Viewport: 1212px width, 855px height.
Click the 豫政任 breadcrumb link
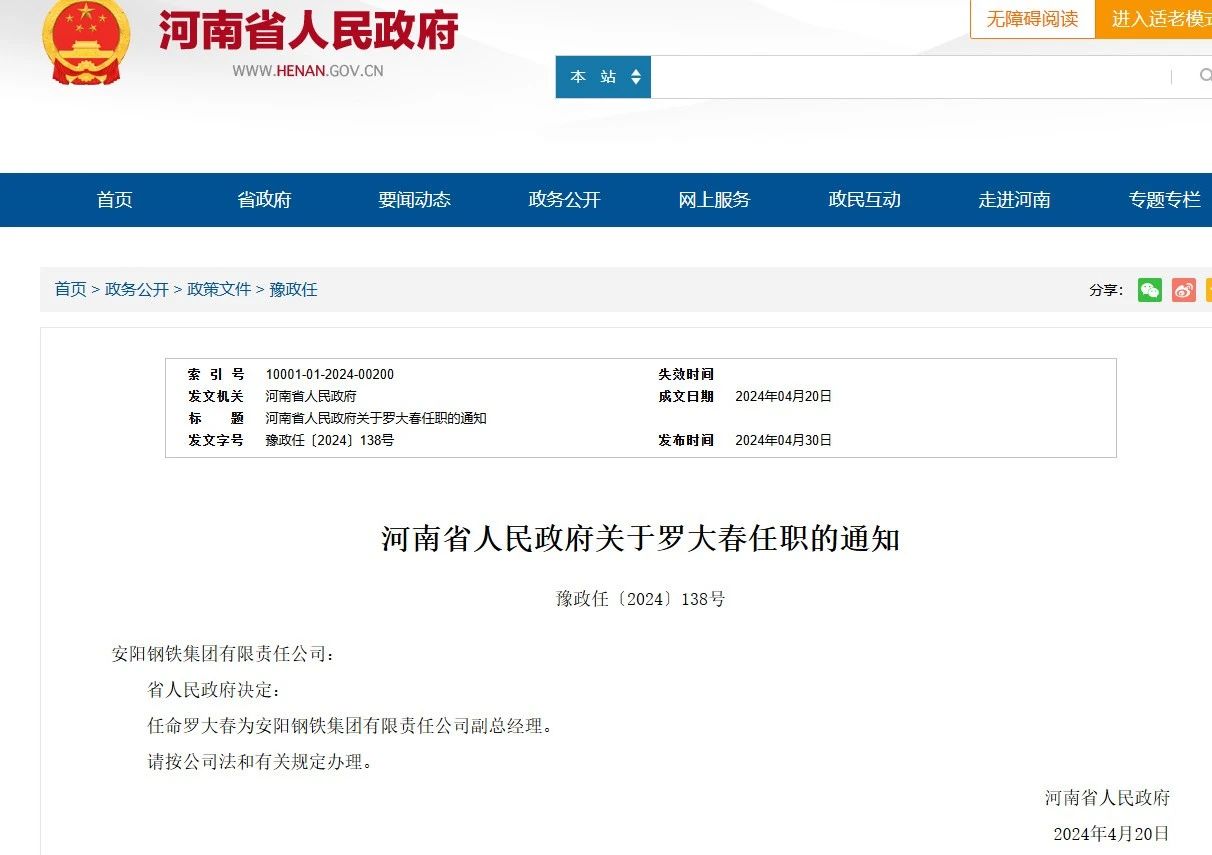pos(293,289)
